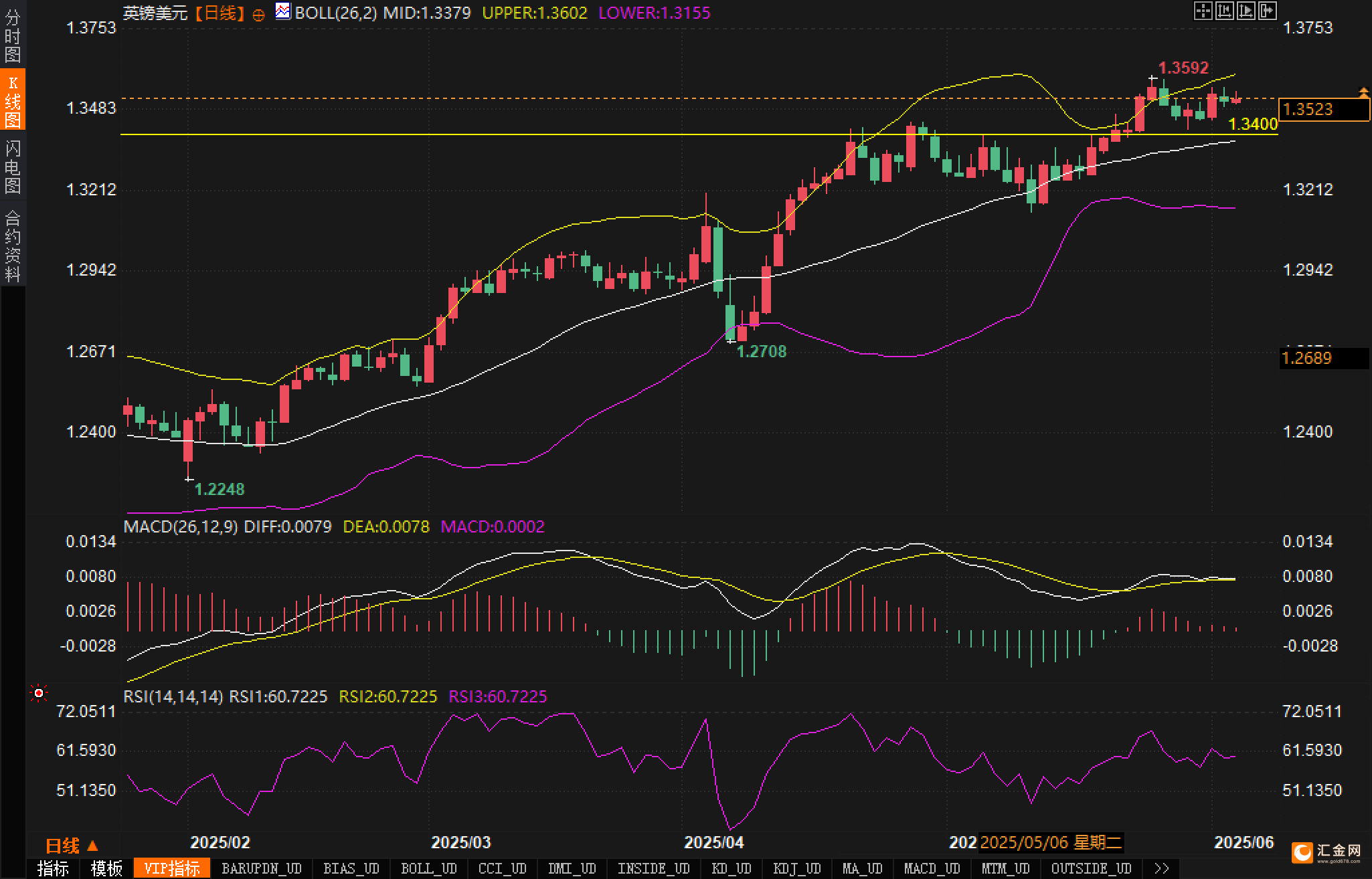Apply the MTM_UD indicator
1372x879 pixels.
pos(1005,868)
